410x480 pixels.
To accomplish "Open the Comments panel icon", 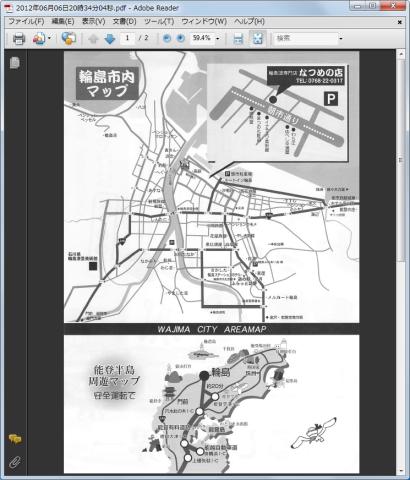I will click(15, 439).
